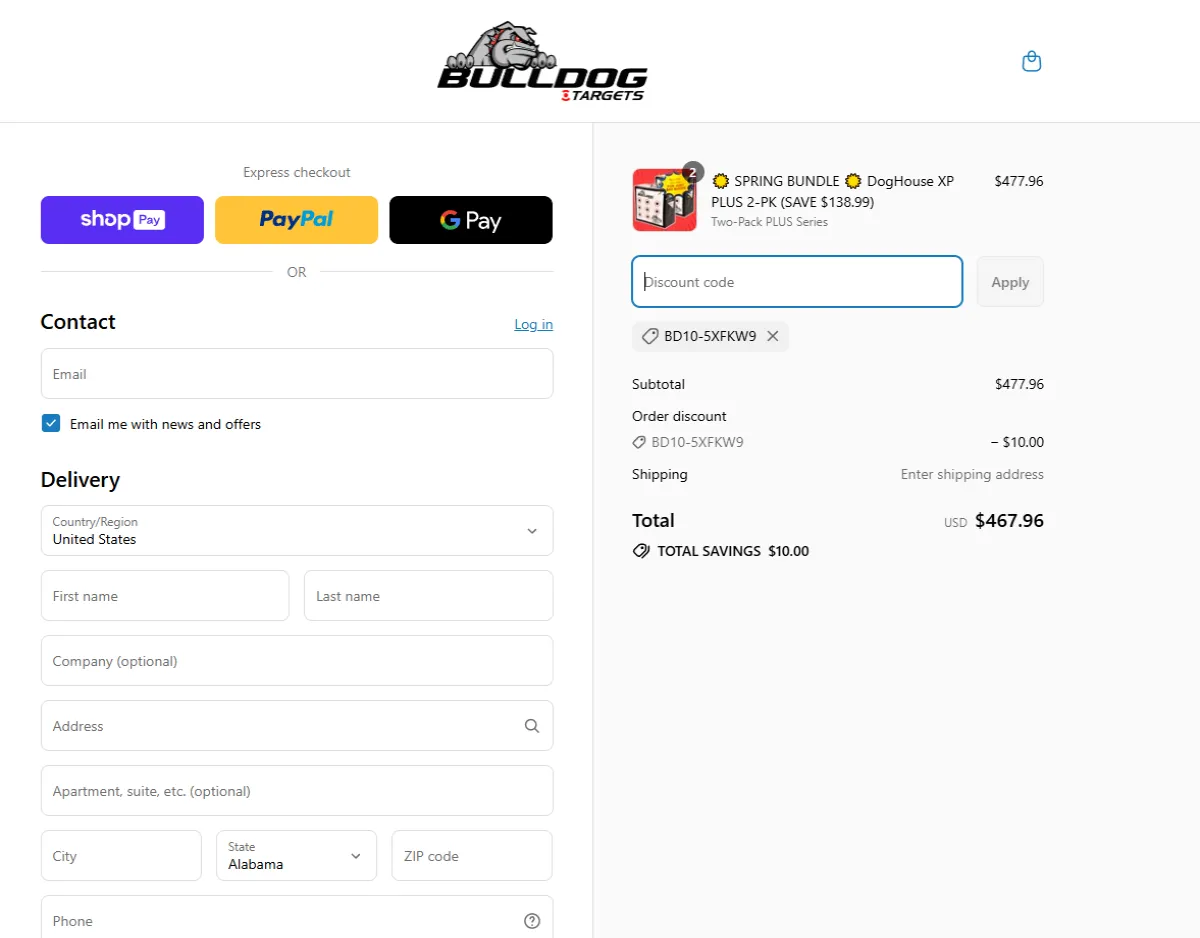
Task: Click the TOTAL SAVINGS $10.00 text
Action: coord(733,551)
